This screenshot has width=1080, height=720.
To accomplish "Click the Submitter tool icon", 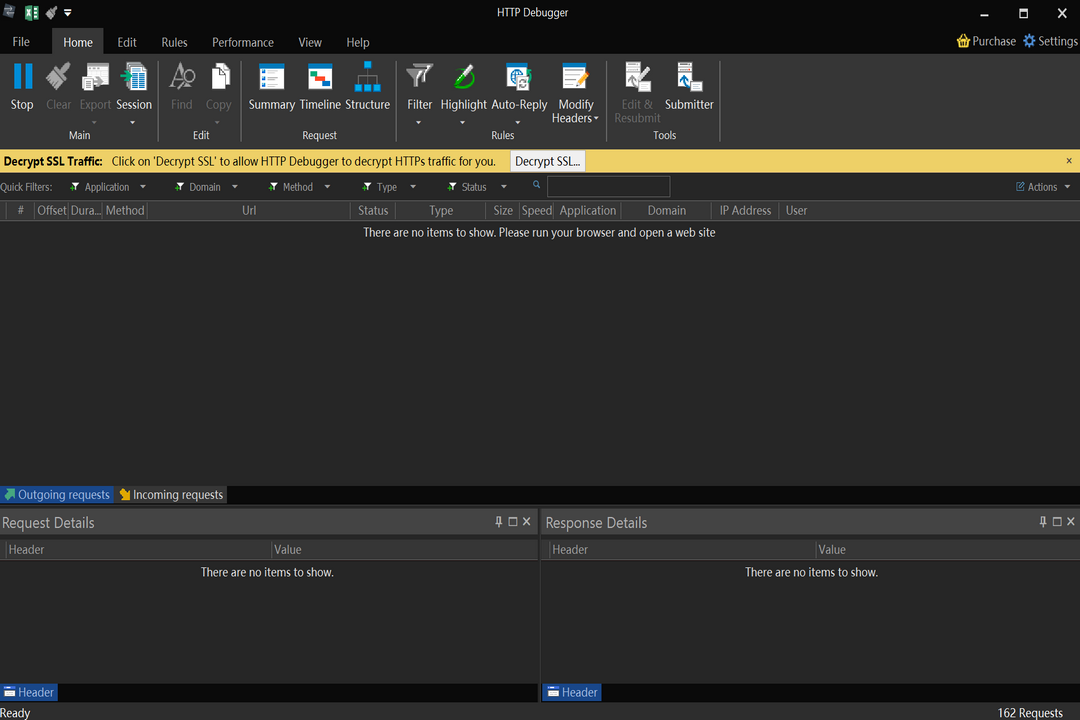I will point(689,78).
